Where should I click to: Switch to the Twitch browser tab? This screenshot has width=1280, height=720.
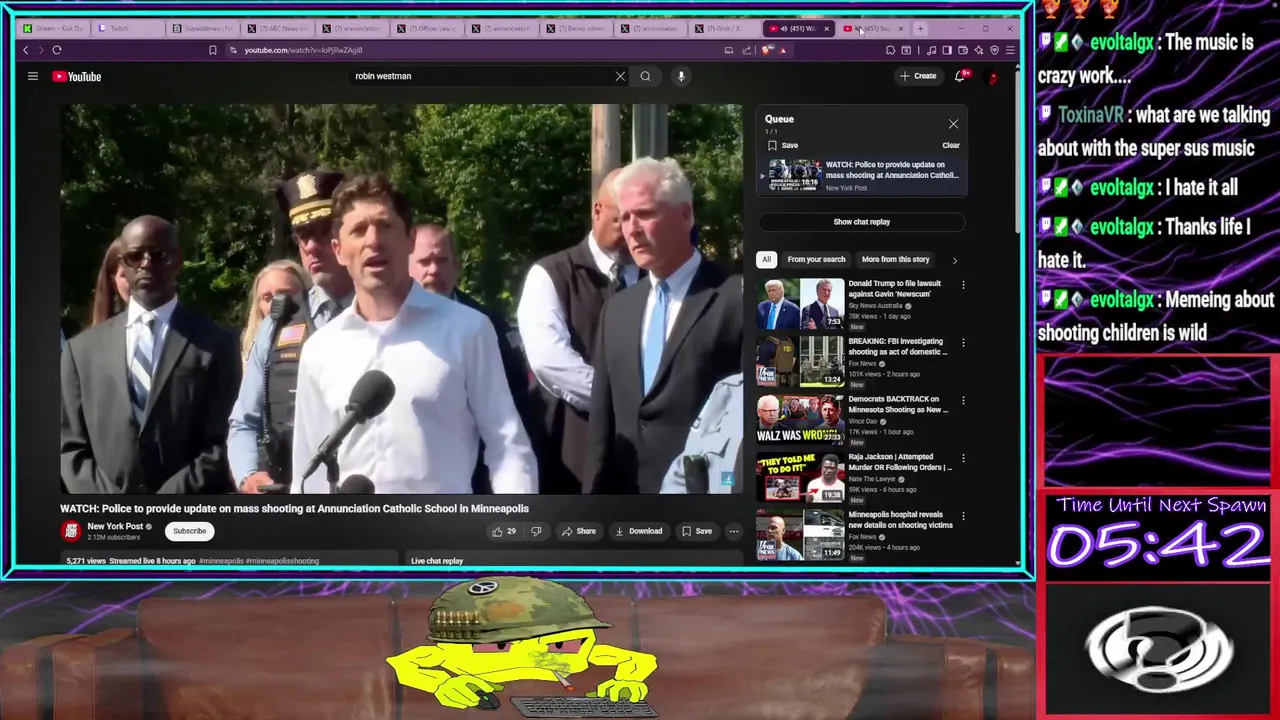(127, 29)
